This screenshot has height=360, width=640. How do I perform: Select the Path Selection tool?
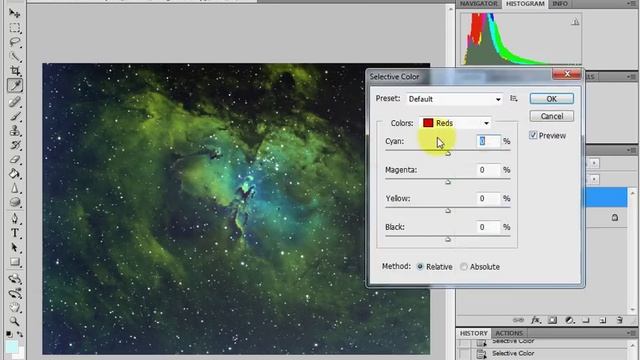coord(15,248)
